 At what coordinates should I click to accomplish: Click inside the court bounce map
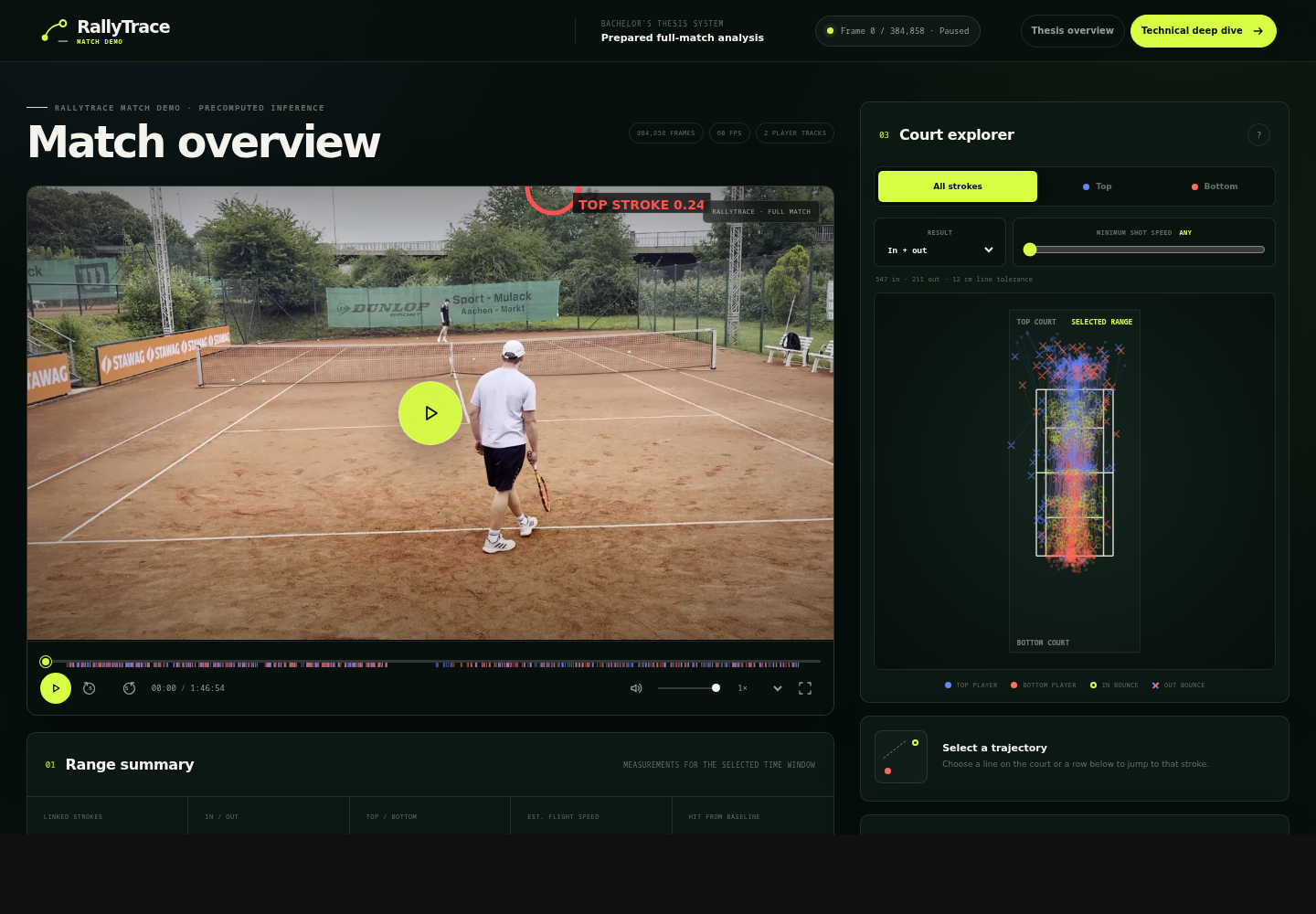[1075, 481]
